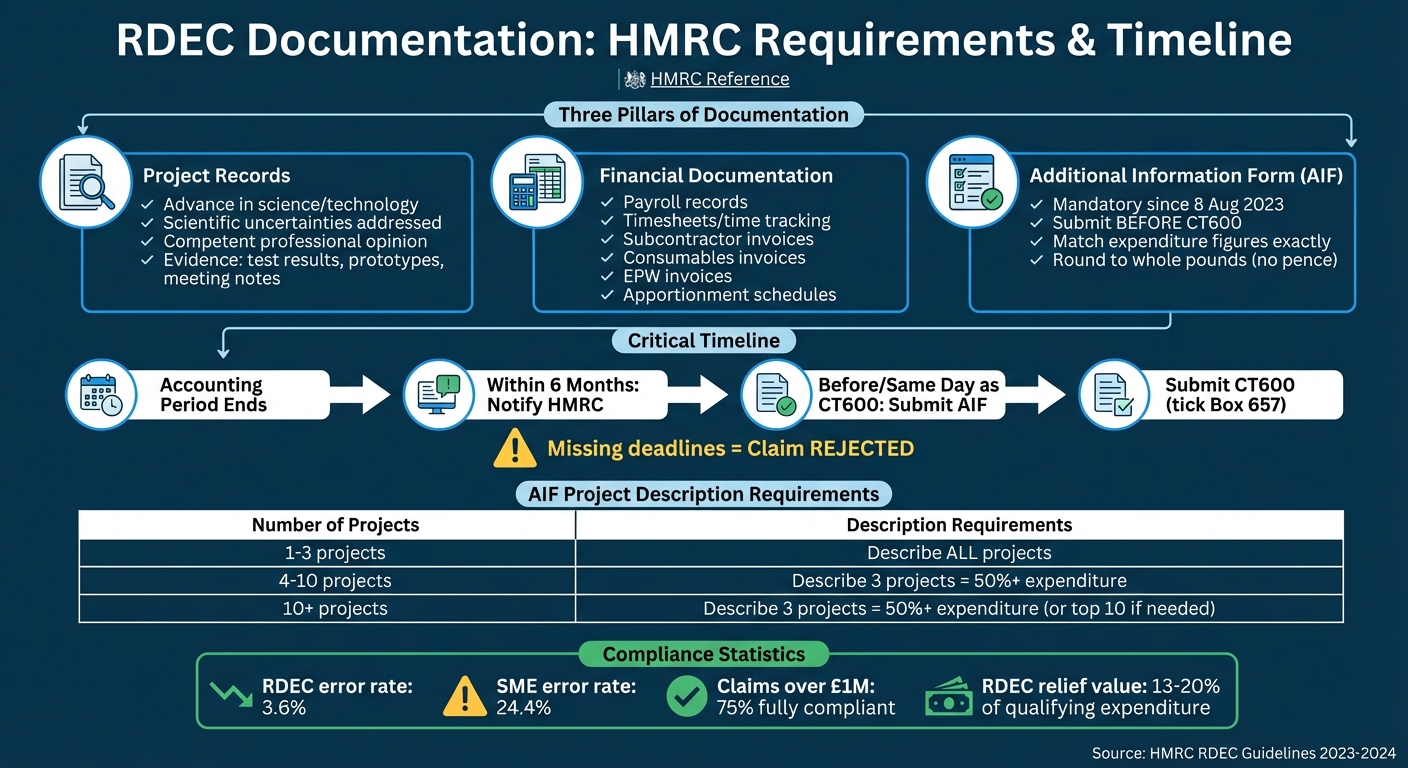Viewport: 1408px width, 768px height.
Task: Click the green checkmark circle for Claims over £1M
Action: (686, 696)
